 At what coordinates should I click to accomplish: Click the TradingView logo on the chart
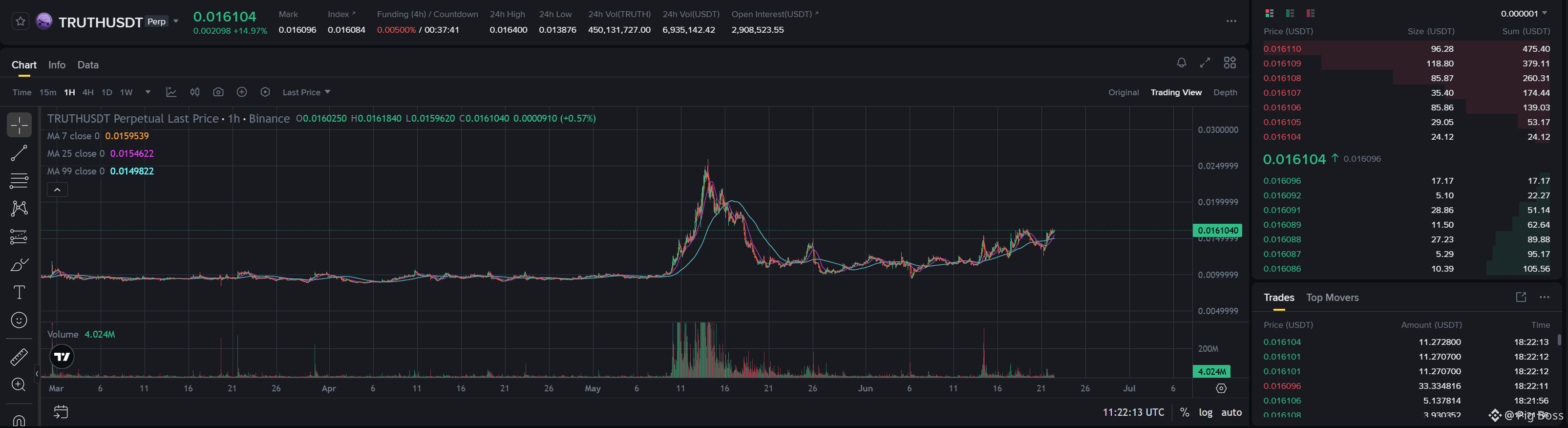click(x=62, y=357)
